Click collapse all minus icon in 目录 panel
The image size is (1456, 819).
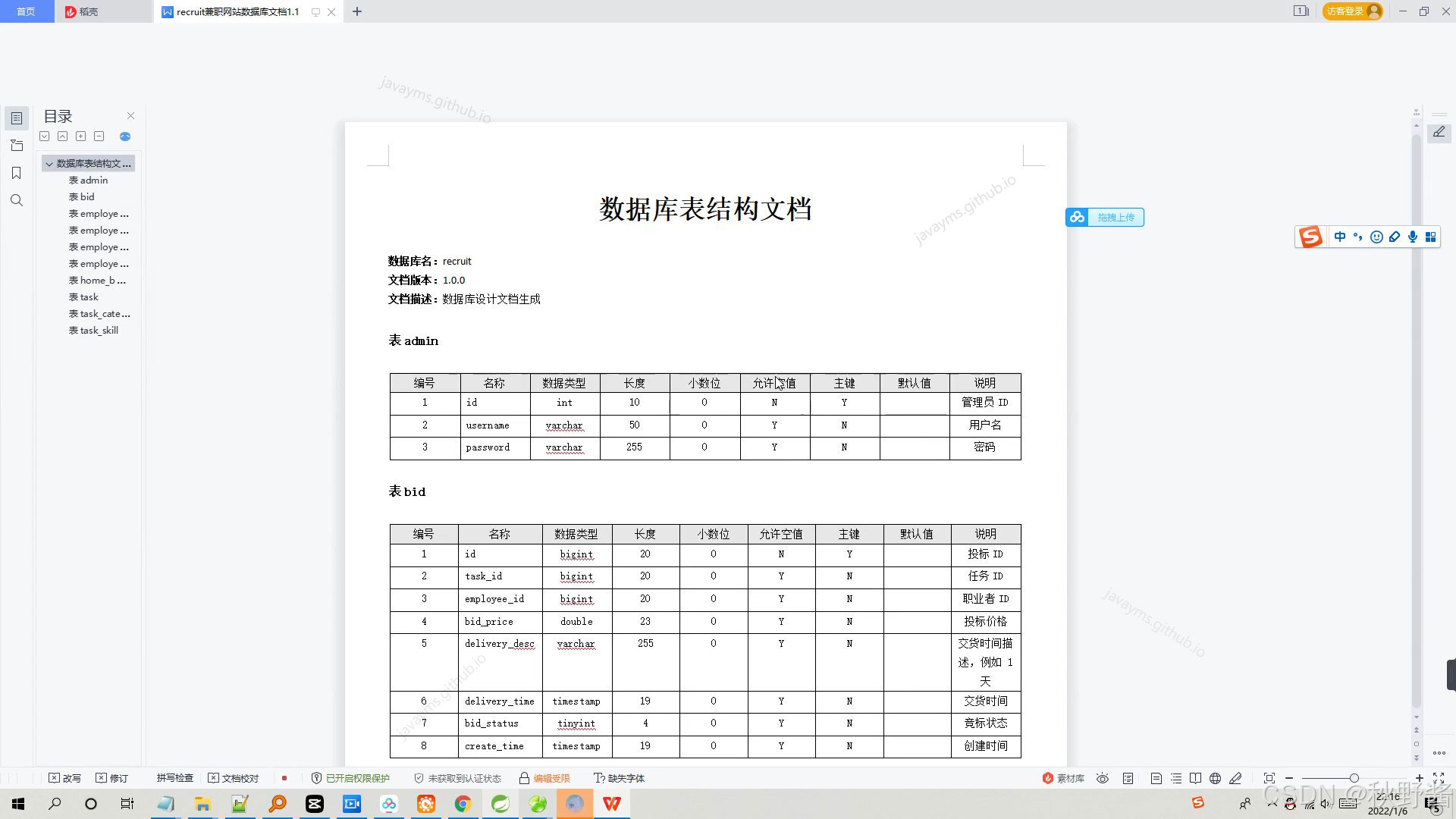click(99, 136)
